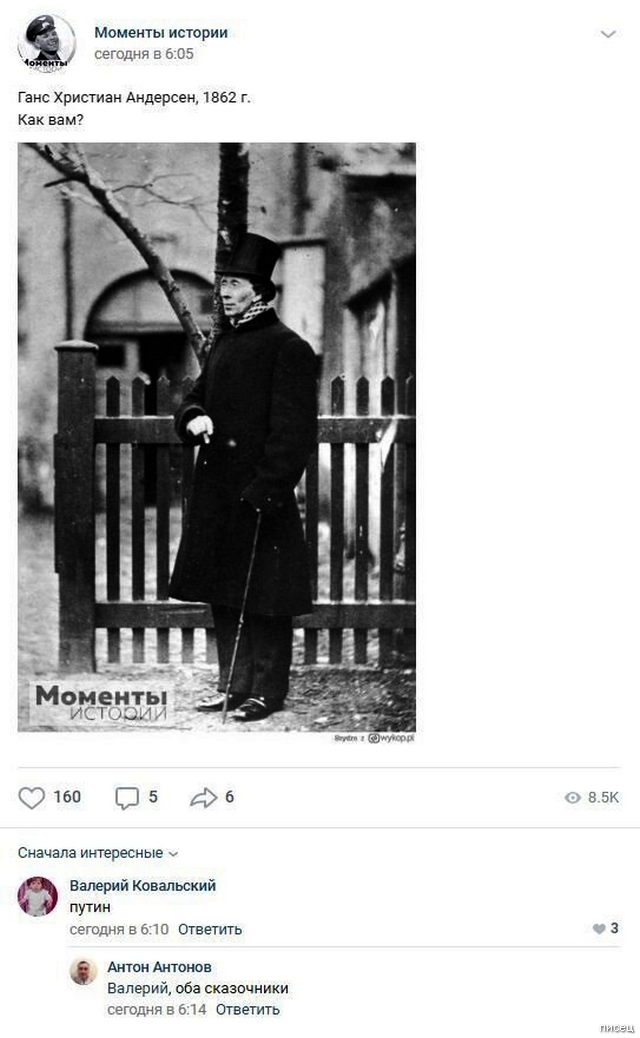The width and height of the screenshot is (640, 1038).
Task: Reply to Валерий Ковальский's comment
Action: pos(210,929)
